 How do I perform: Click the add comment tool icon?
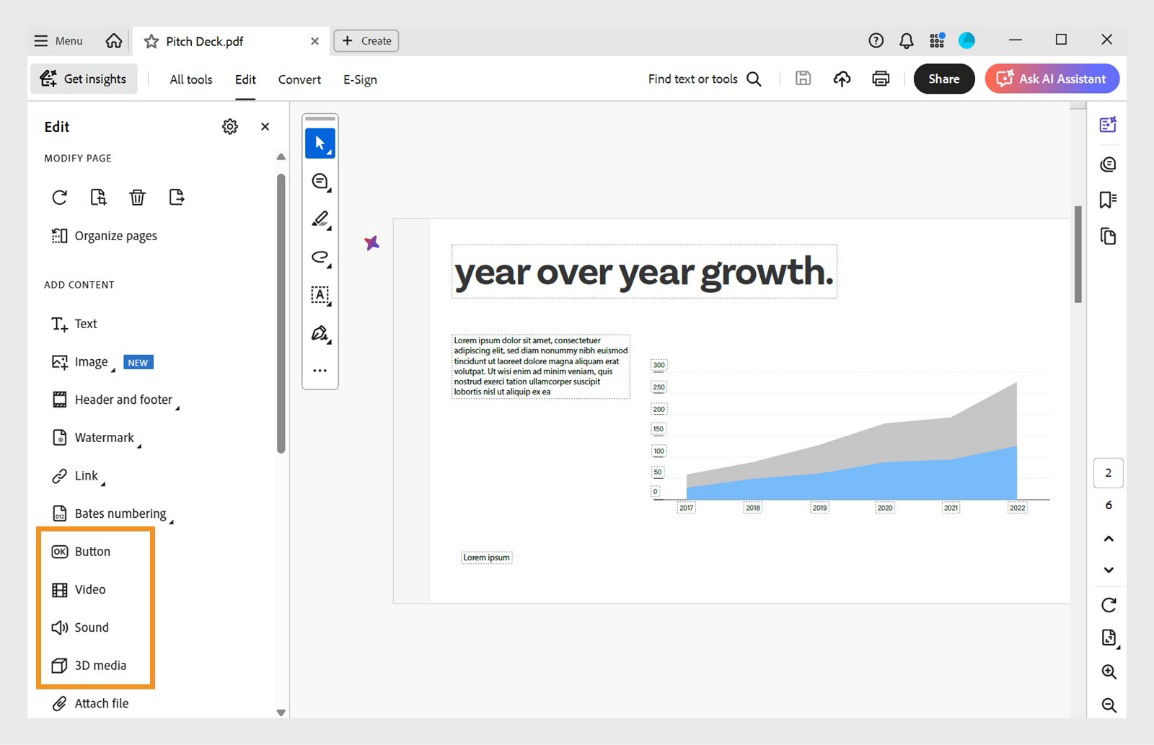[x=320, y=181]
